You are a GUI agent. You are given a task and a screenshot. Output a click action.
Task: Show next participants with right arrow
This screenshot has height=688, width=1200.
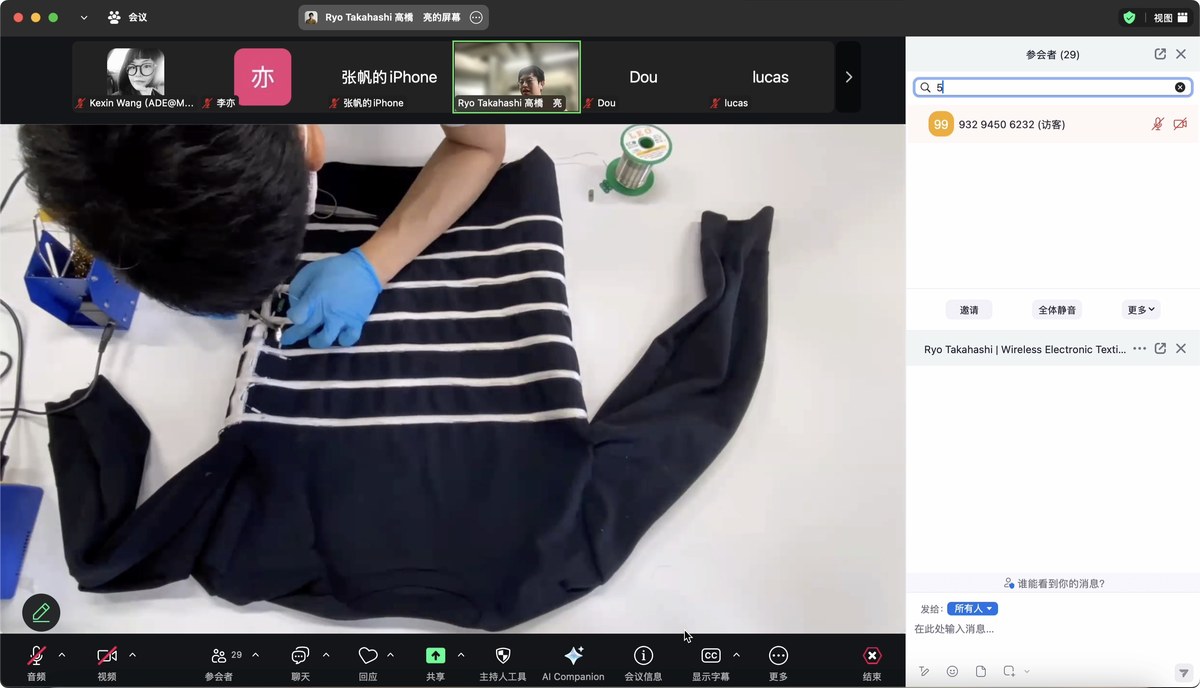click(x=849, y=77)
